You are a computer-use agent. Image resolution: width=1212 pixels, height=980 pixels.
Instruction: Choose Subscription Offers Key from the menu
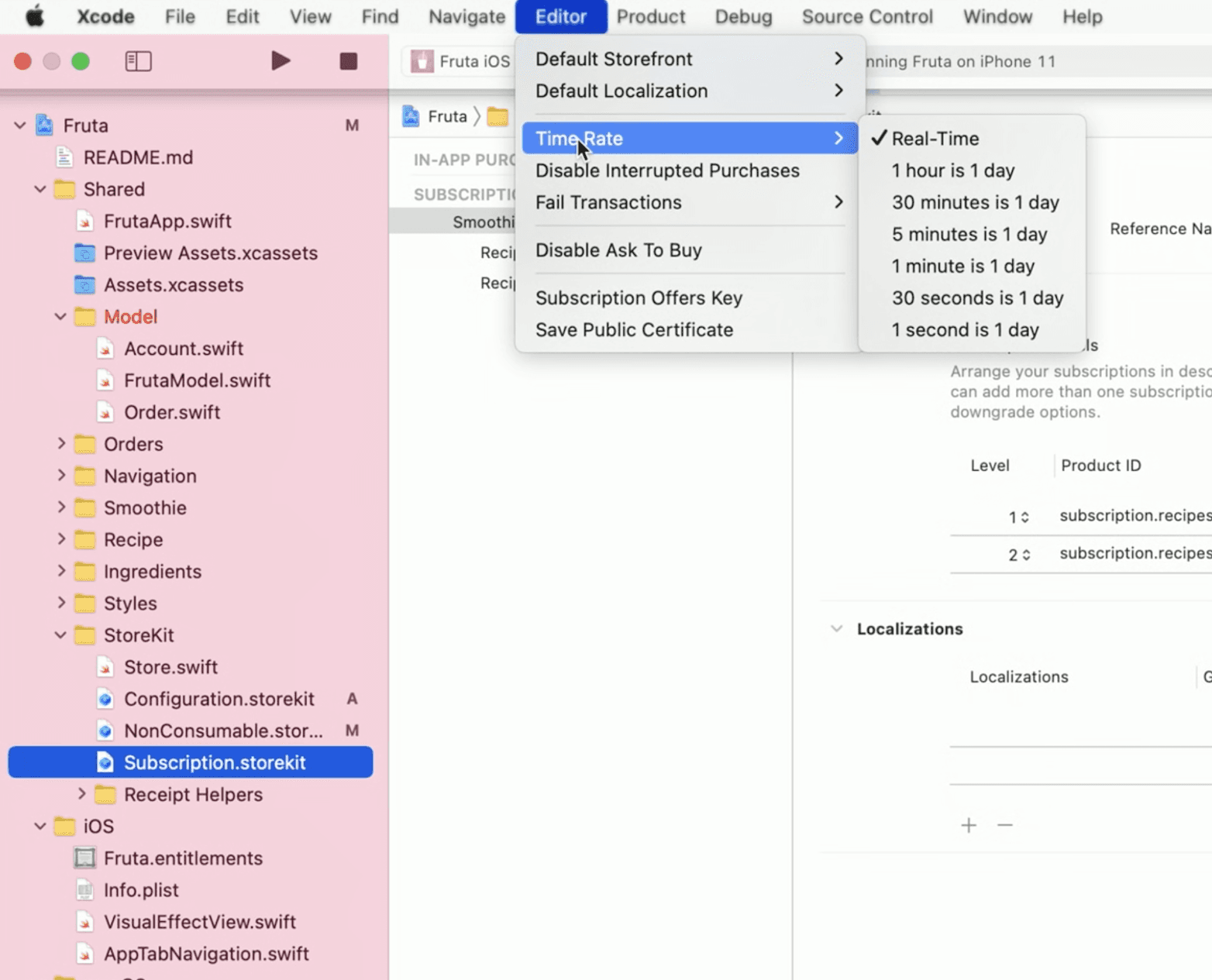pyautogui.click(x=639, y=297)
